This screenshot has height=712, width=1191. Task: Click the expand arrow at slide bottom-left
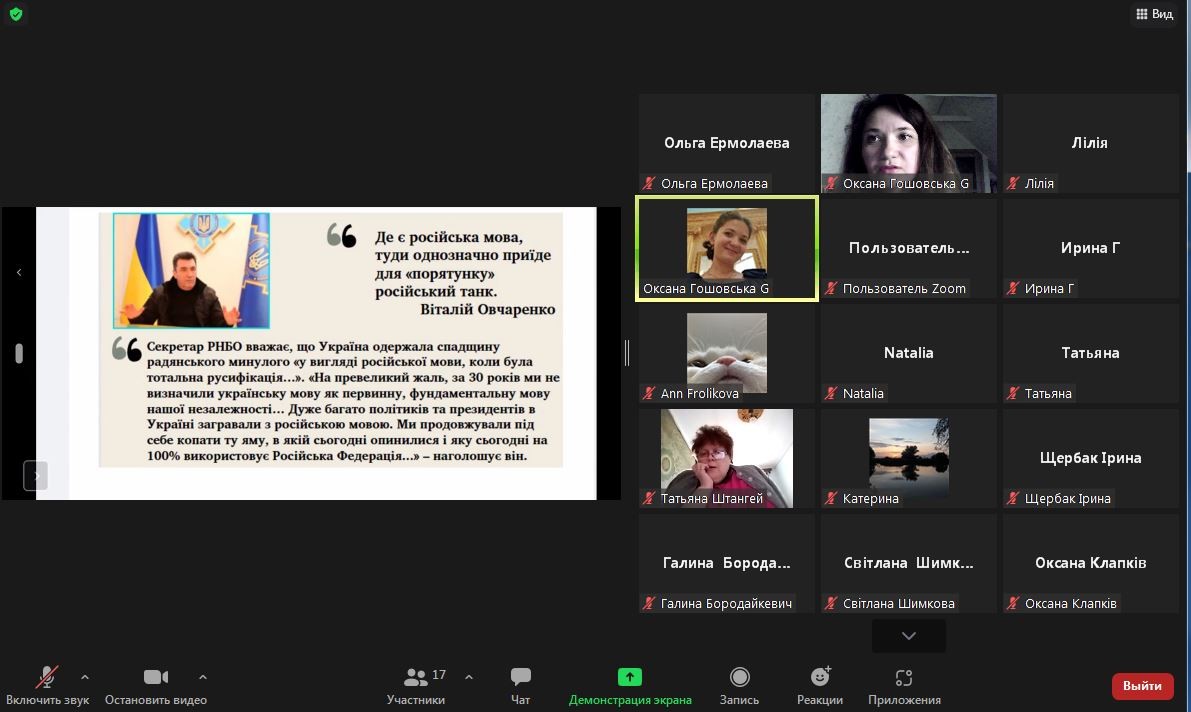[35, 475]
